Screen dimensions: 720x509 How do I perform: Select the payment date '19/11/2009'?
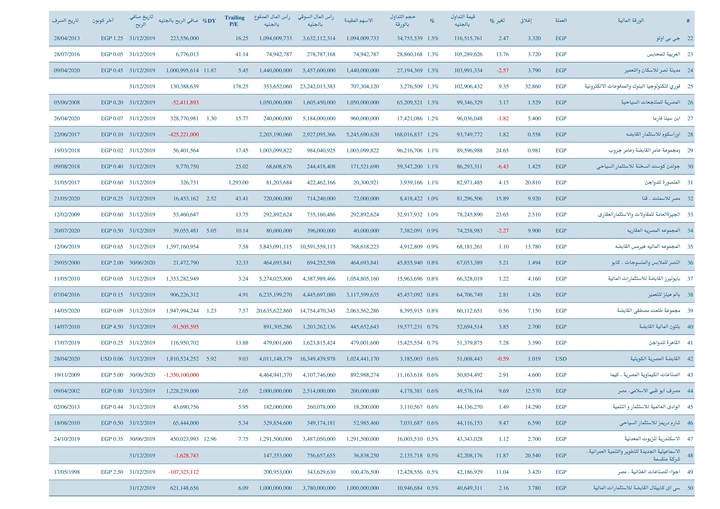click(67, 375)
